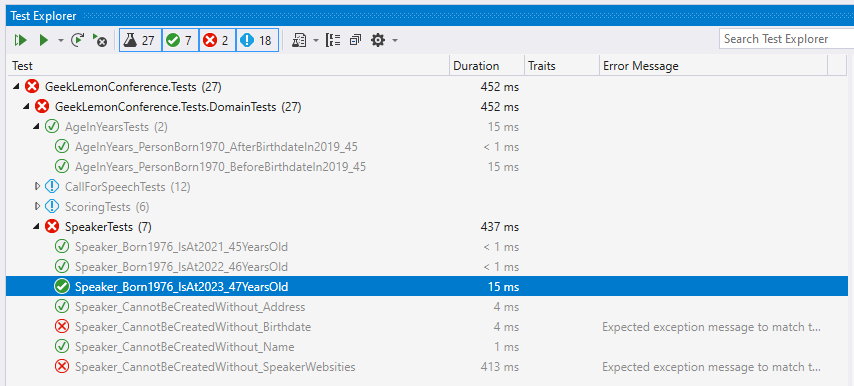854x386 pixels.
Task: Click not-run status icon of CallForSpeechTests
Action: pyautogui.click(x=52, y=187)
